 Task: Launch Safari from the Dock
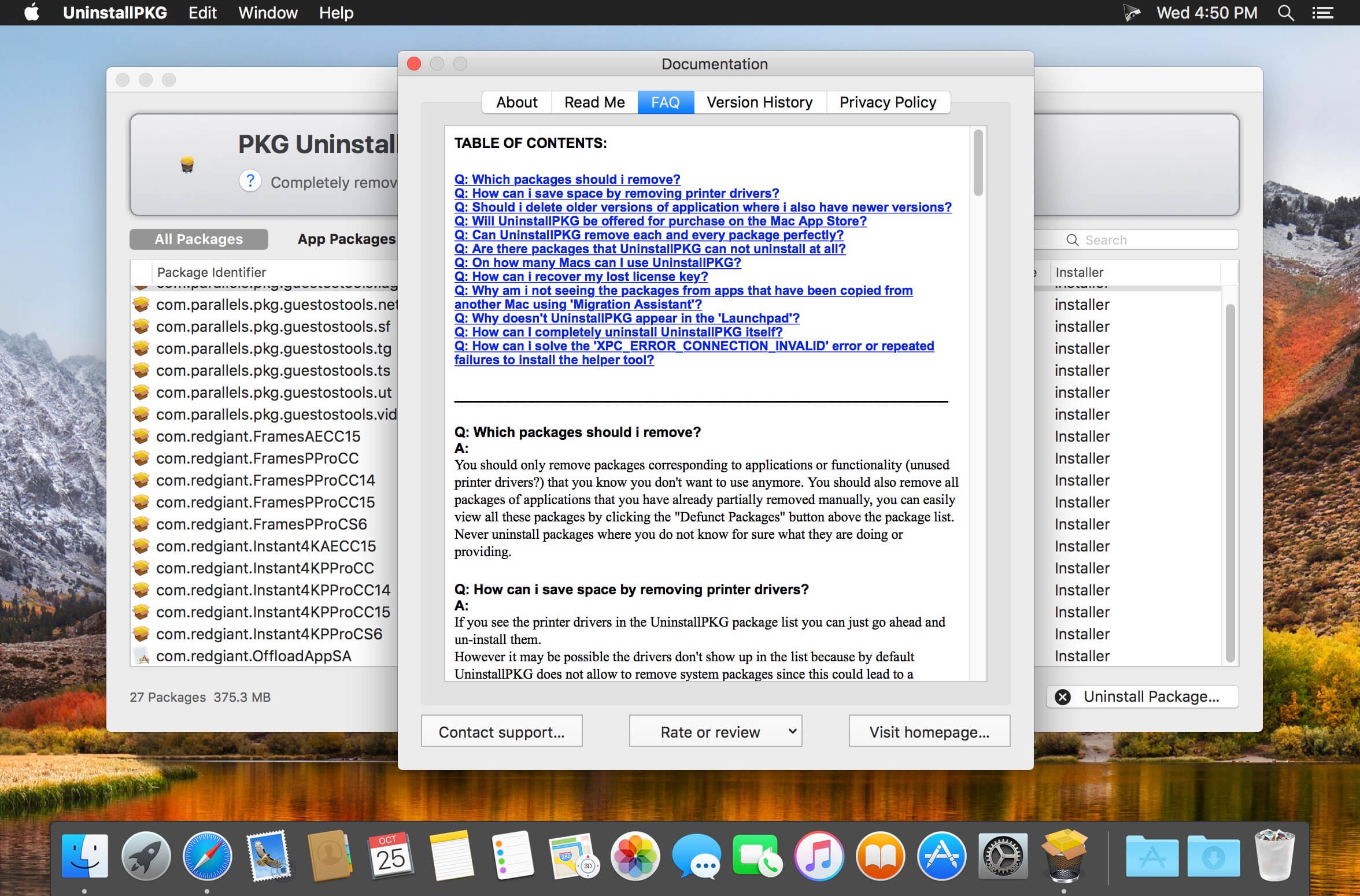coord(207,856)
